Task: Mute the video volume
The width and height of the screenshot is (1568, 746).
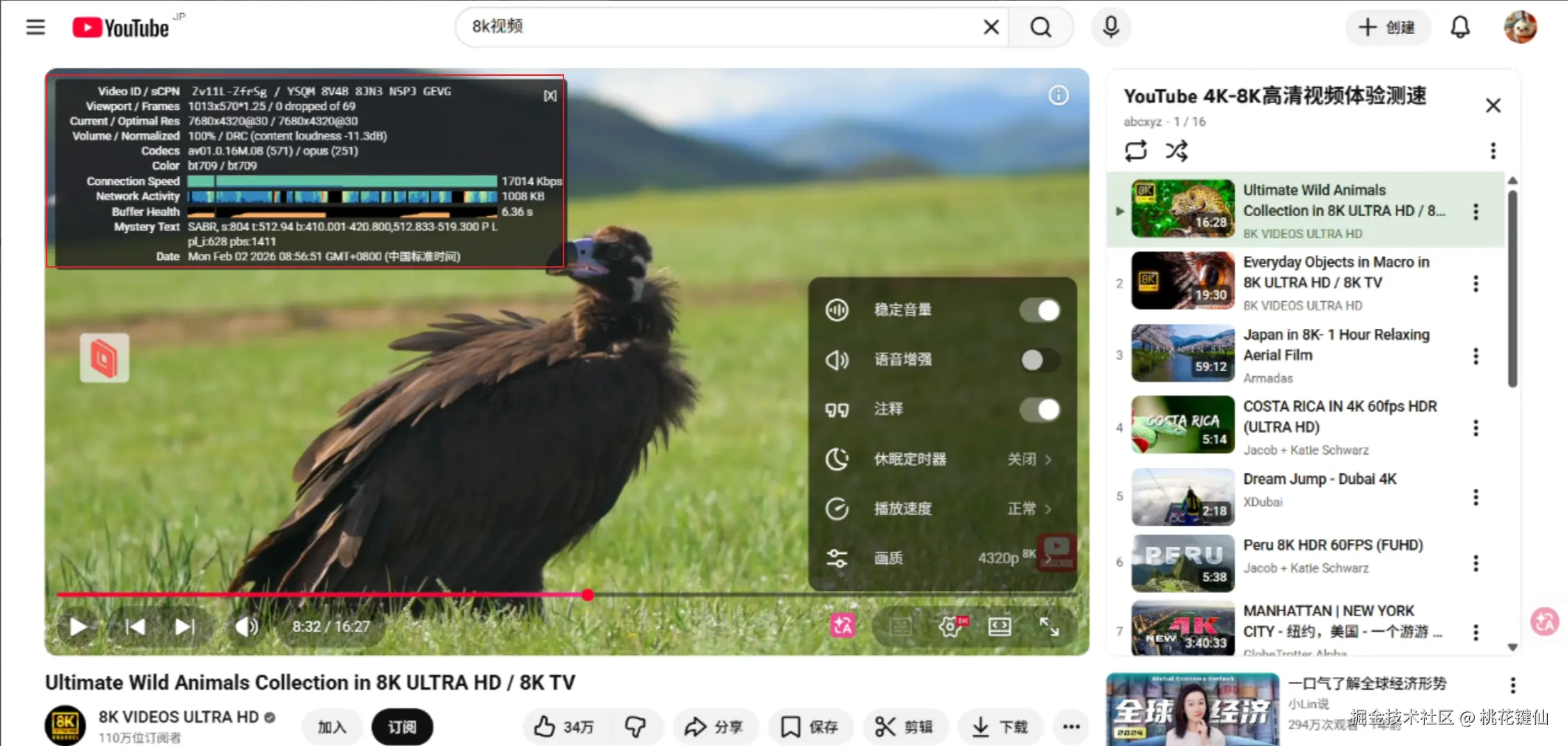Action: pos(246,626)
